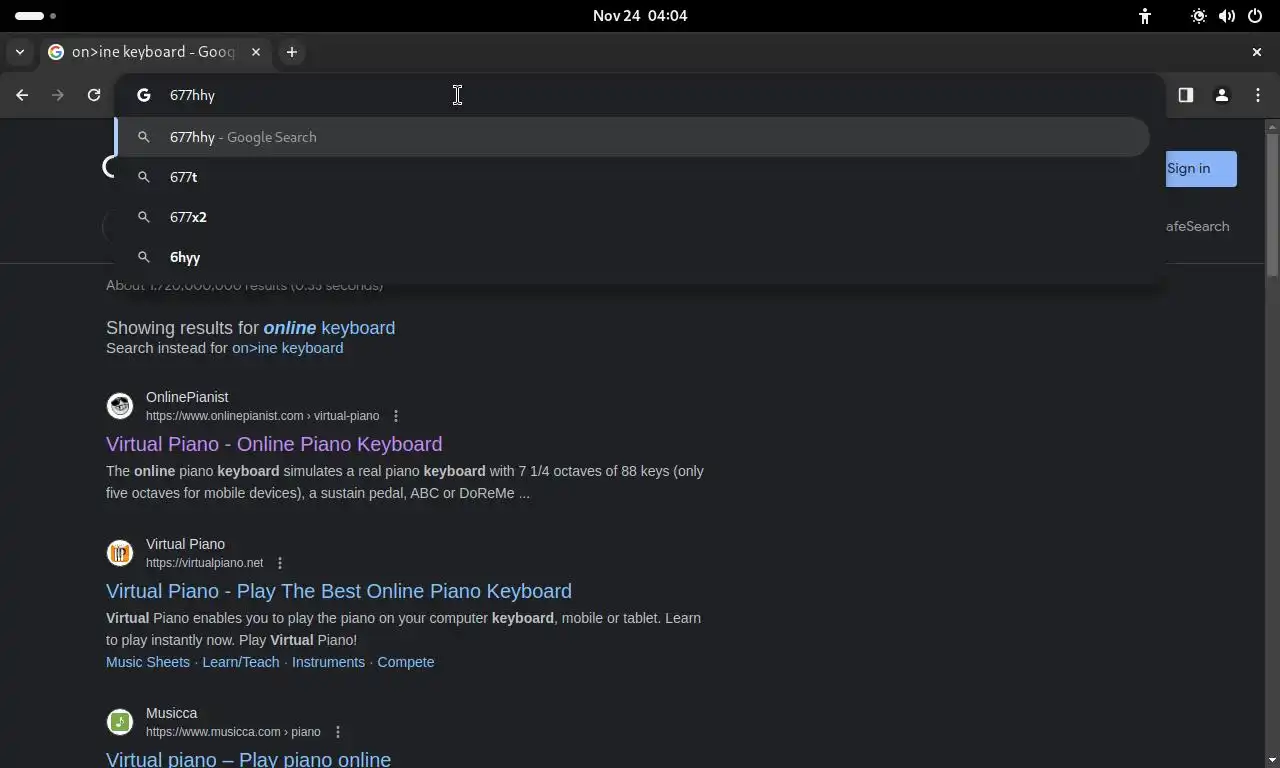Open 'Virtual Piano - Play The Best Online Piano Keyboard'
This screenshot has height=768, width=1280.
tap(339, 591)
